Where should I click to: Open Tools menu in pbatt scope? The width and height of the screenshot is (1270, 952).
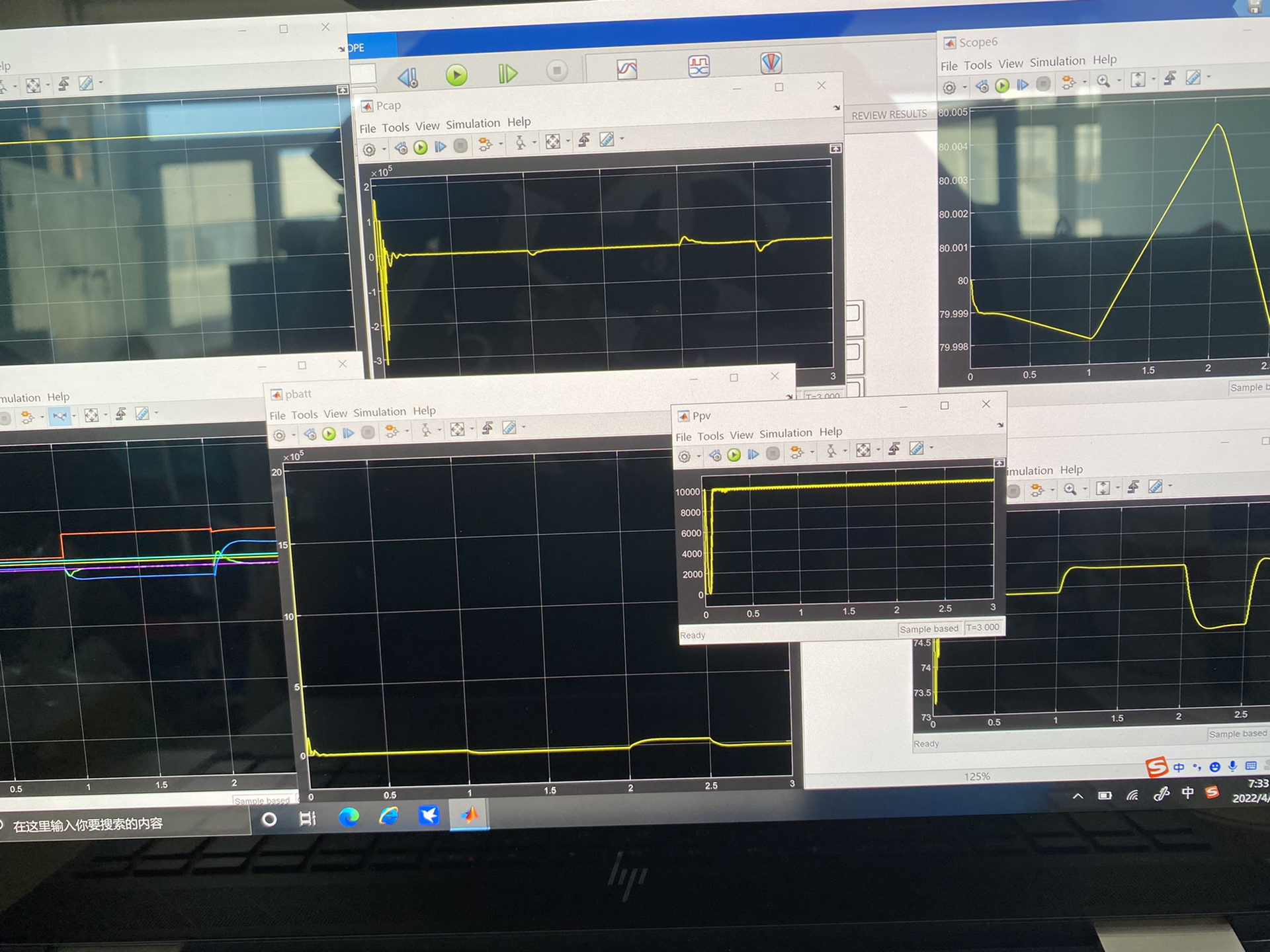pyautogui.click(x=304, y=415)
